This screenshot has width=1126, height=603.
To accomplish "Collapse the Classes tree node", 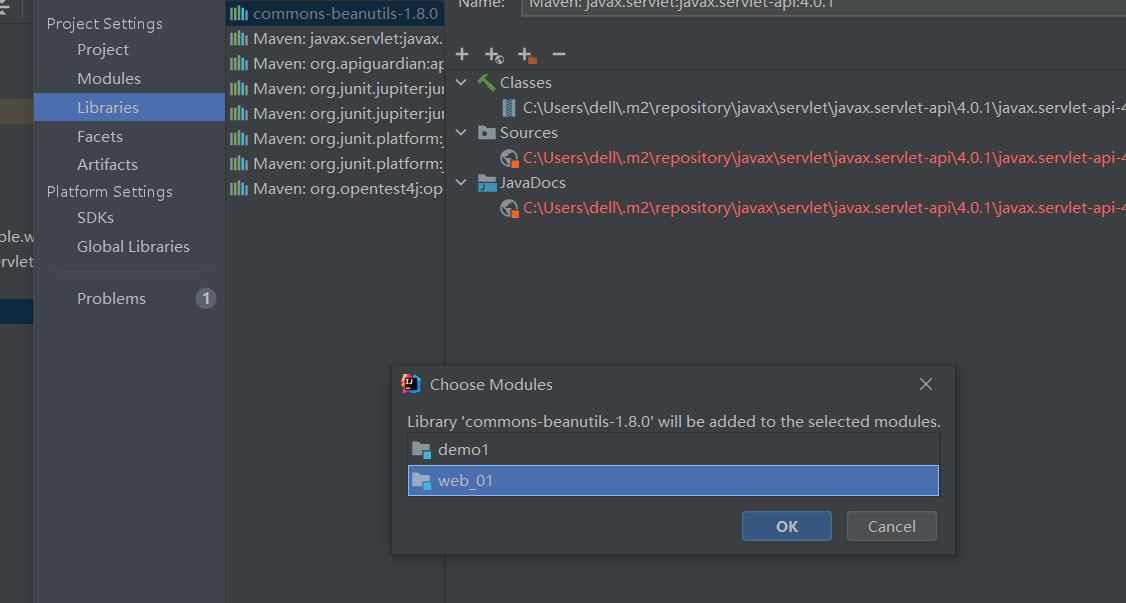I will [462, 83].
